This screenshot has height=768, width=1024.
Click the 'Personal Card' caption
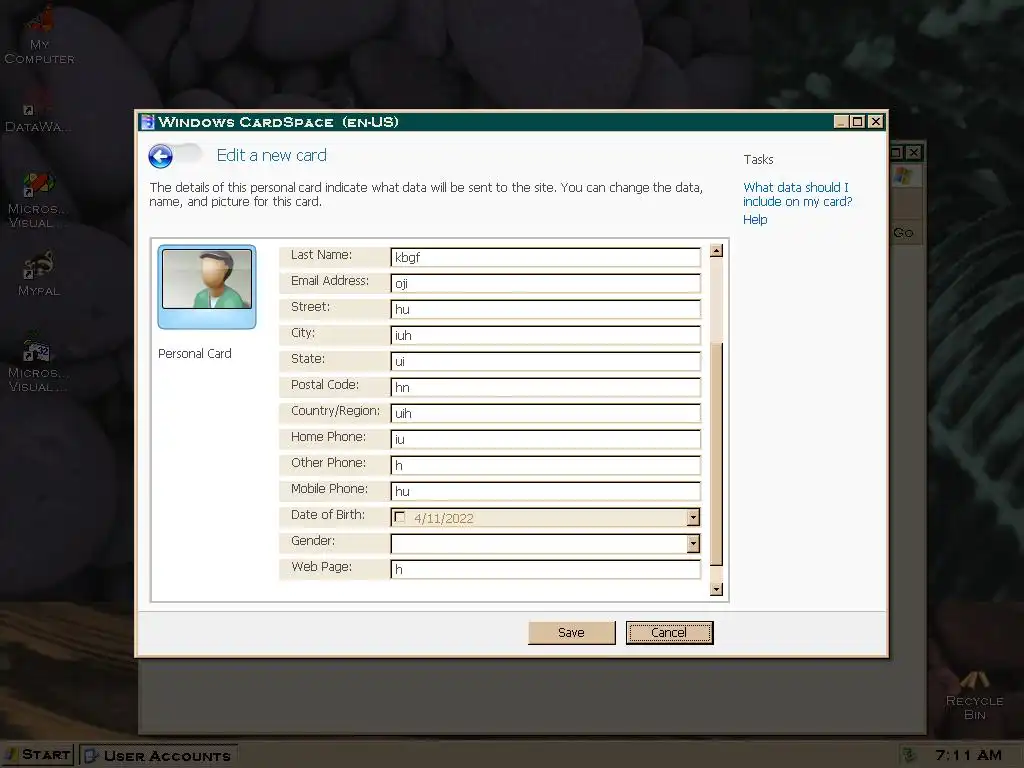pos(195,354)
